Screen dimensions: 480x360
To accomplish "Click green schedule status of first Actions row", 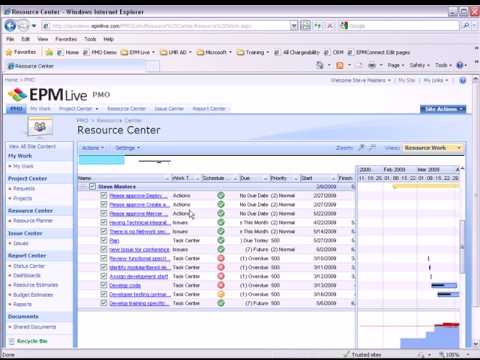I will coord(221,196).
